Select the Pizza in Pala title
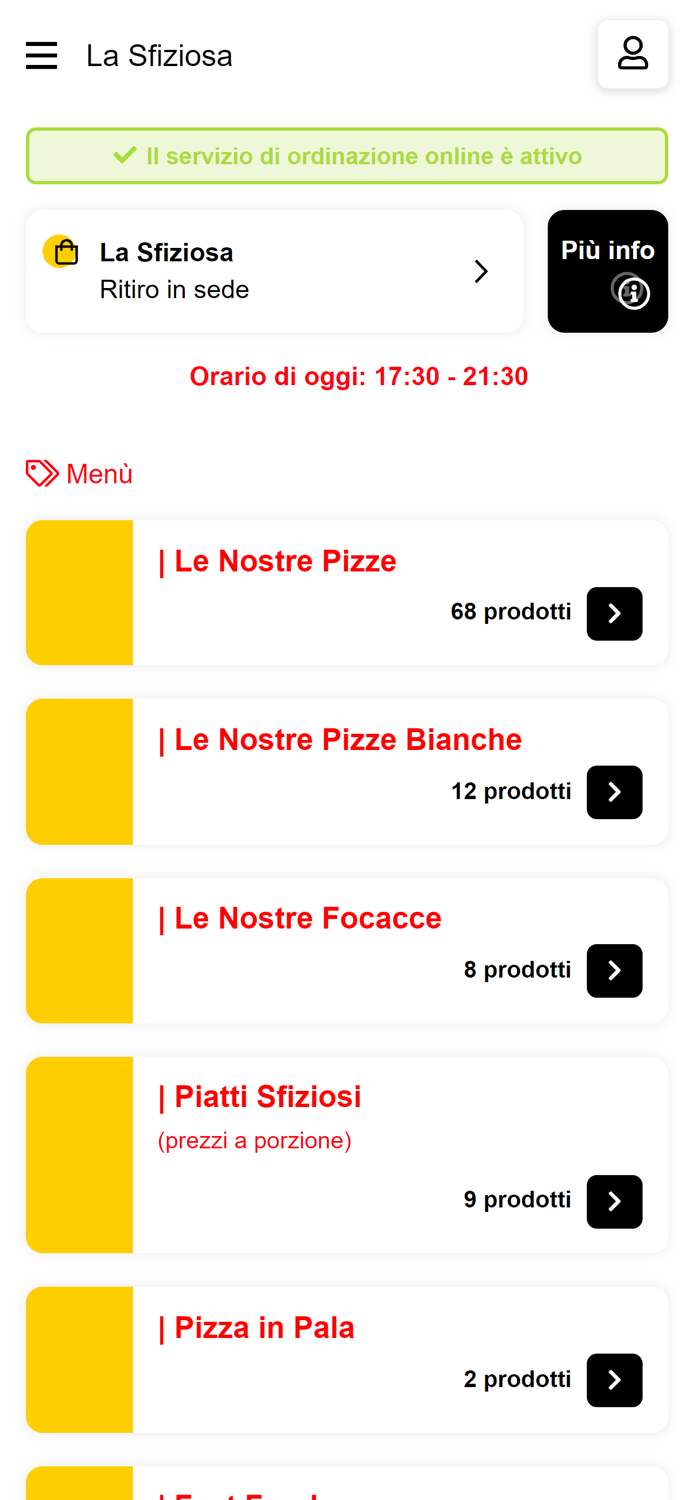Screen dimensions: 693x1500 pyautogui.click(x=257, y=1327)
